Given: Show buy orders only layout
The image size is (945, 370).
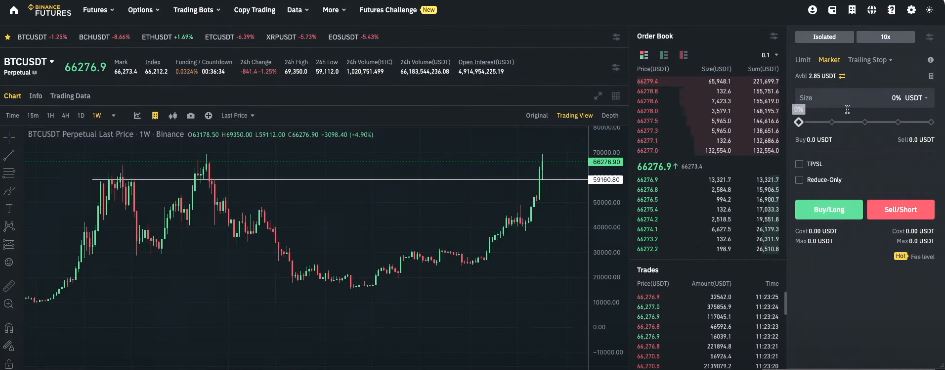Looking at the screenshot, I should [664, 55].
